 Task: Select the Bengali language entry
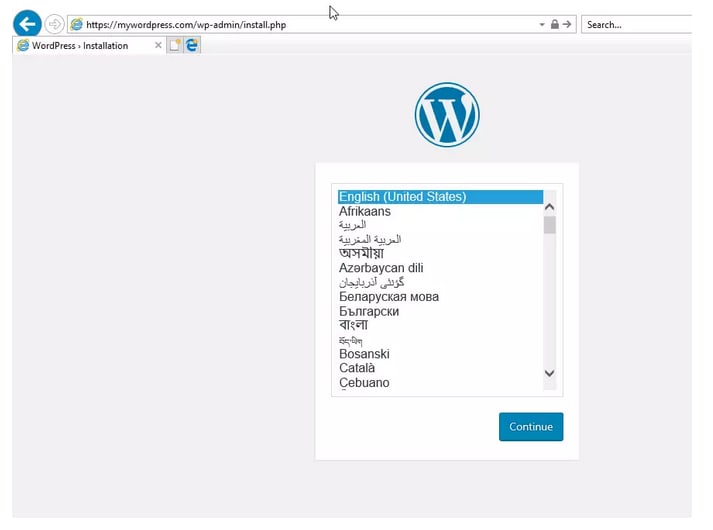click(440, 325)
